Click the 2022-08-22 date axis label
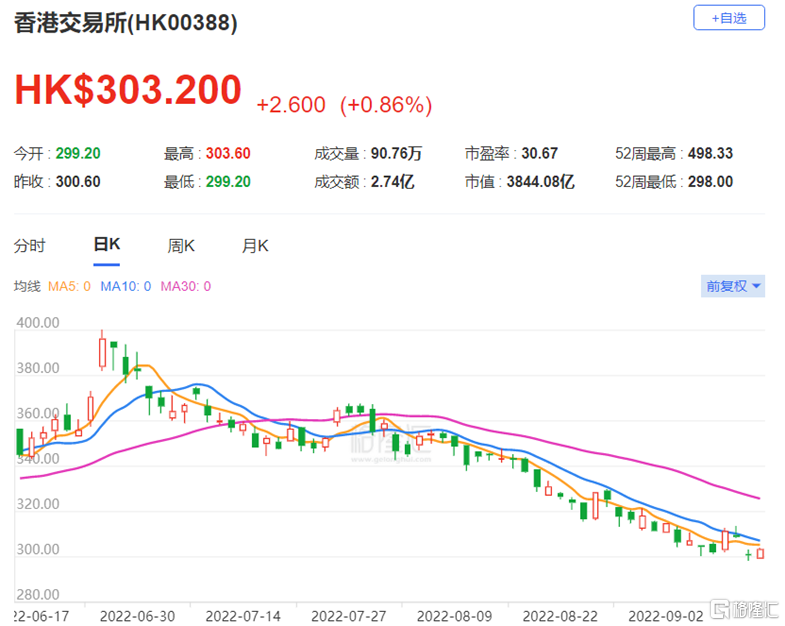Viewport: 785px width, 626px height. [x=560, y=616]
